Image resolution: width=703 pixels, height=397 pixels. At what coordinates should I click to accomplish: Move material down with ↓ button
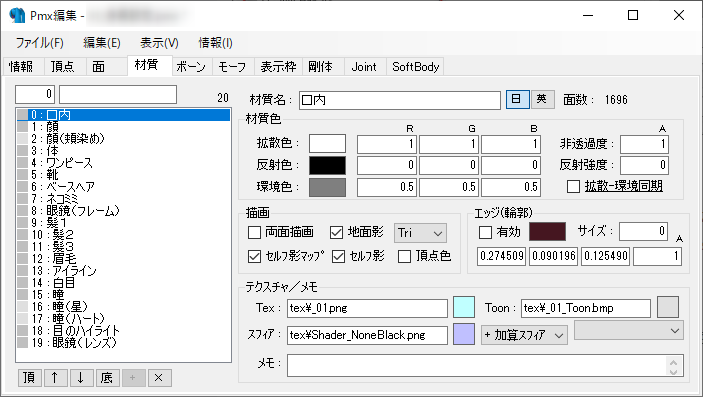(x=81, y=378)
